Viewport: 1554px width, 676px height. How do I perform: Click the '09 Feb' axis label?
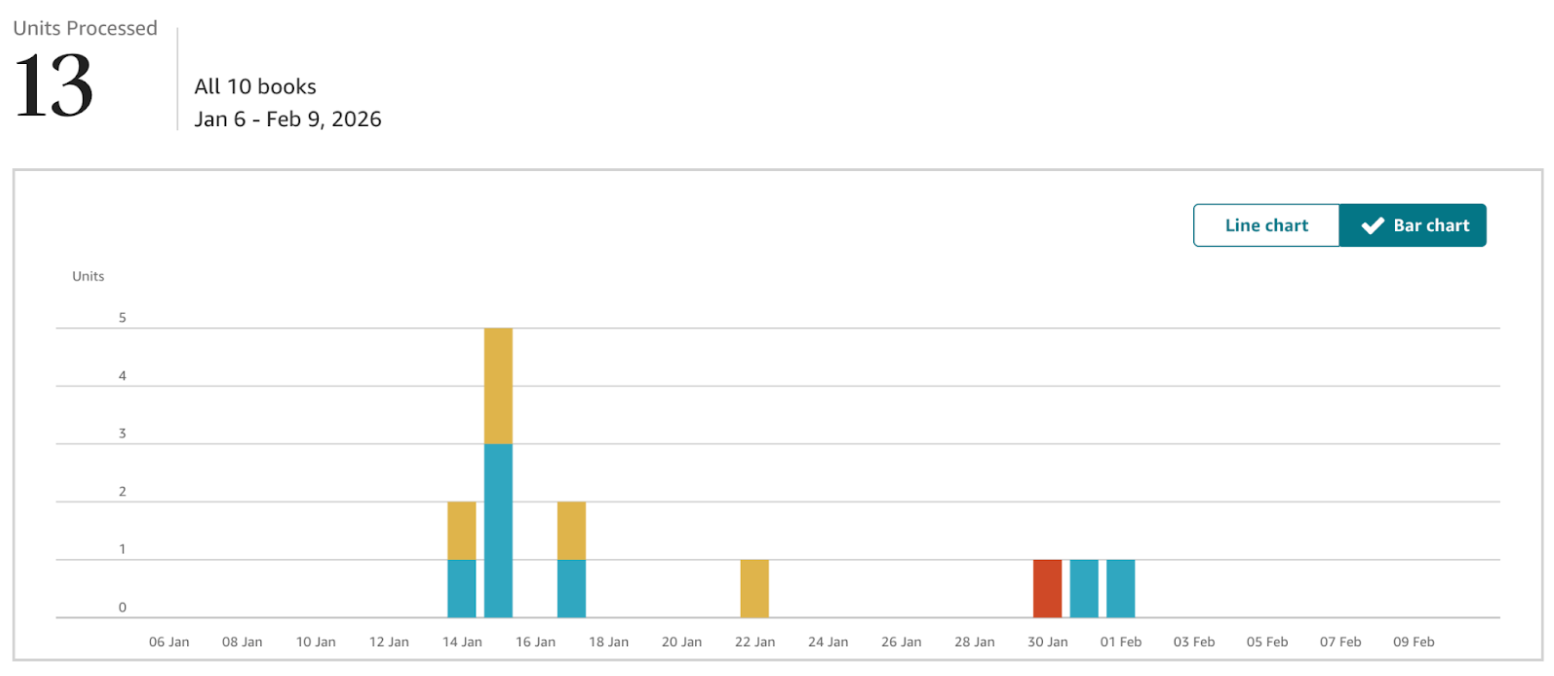pos(1413,642)
